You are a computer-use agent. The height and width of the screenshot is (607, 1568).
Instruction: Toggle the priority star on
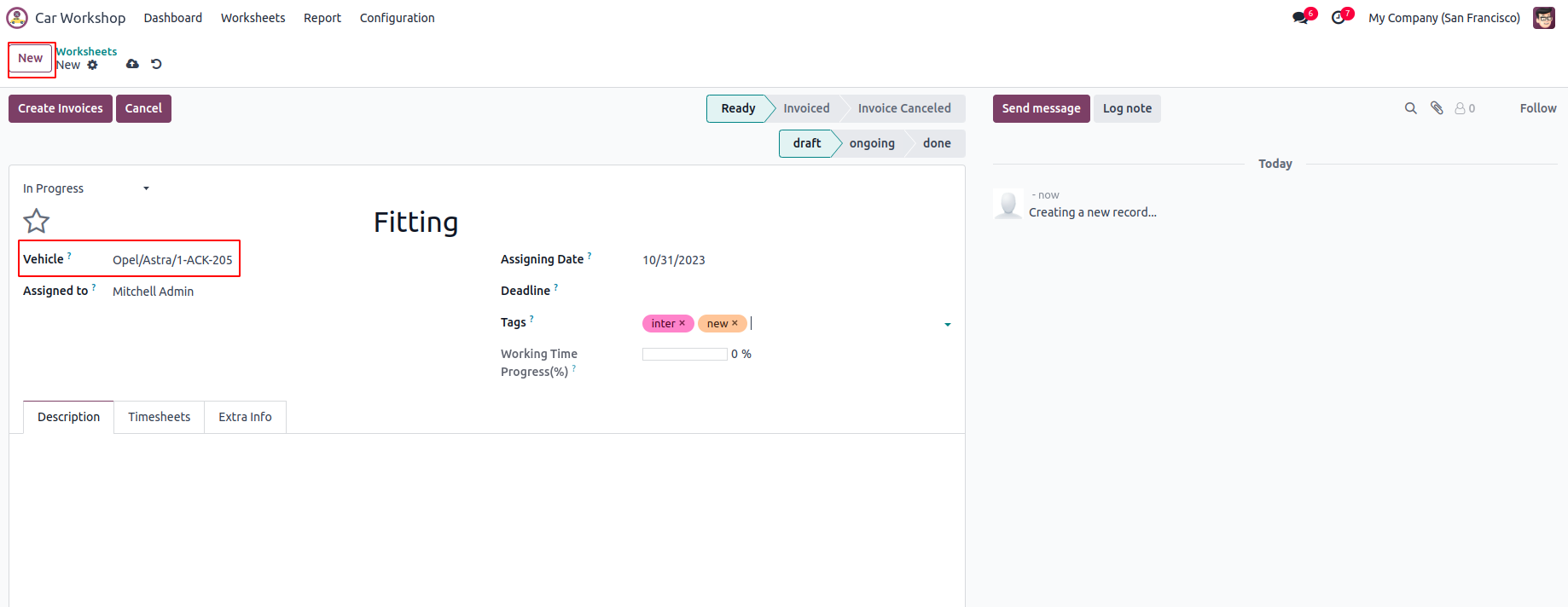[36, 222]
